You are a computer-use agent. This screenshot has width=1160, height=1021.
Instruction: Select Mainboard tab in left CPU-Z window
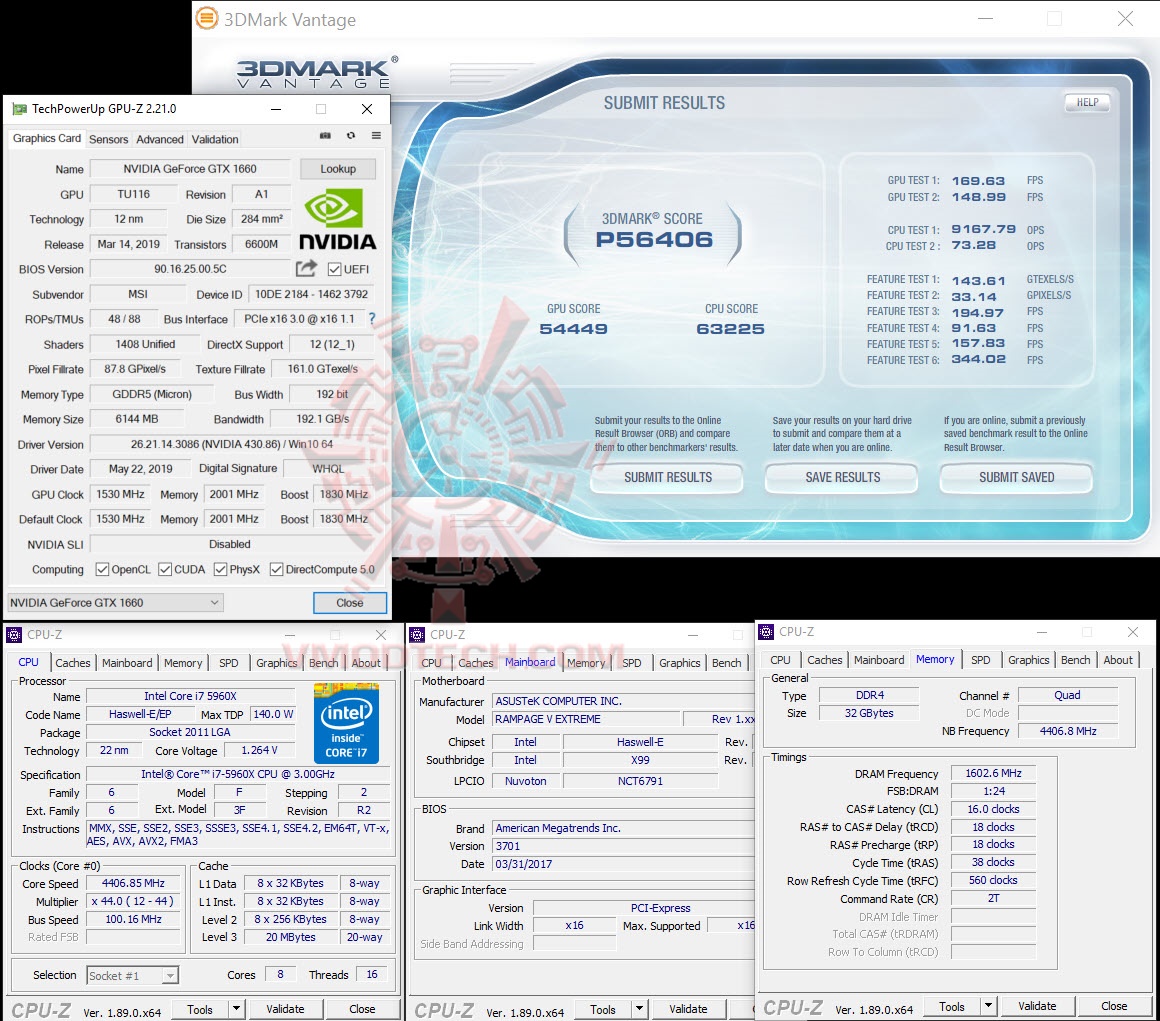pos(127,663)
